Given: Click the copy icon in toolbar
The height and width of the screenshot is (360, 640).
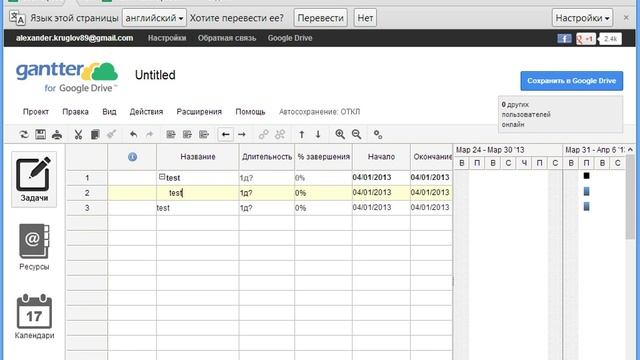Looking at the screenshot, I should (95, 134).
